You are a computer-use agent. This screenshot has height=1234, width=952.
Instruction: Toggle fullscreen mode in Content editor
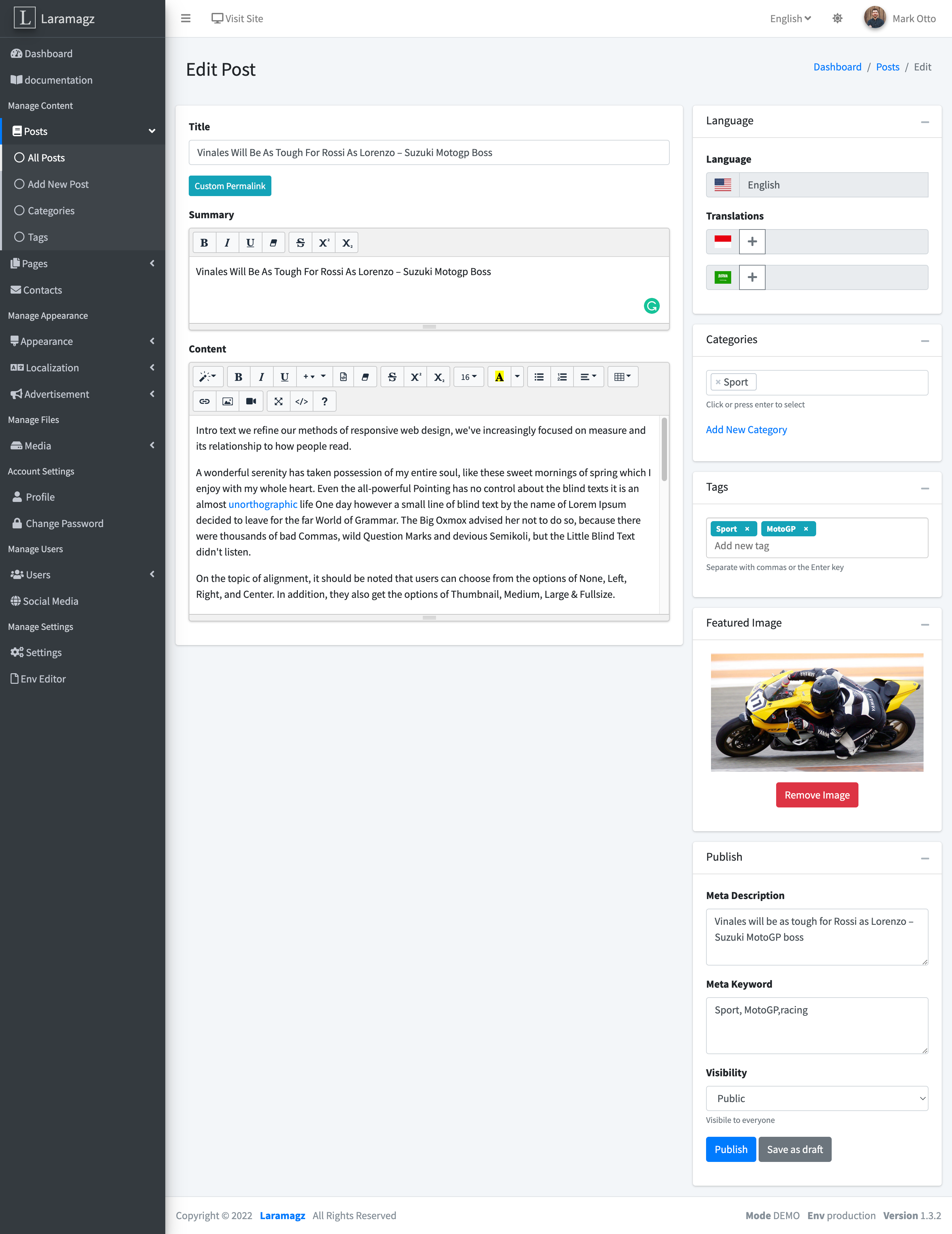(x=279, y=401)
